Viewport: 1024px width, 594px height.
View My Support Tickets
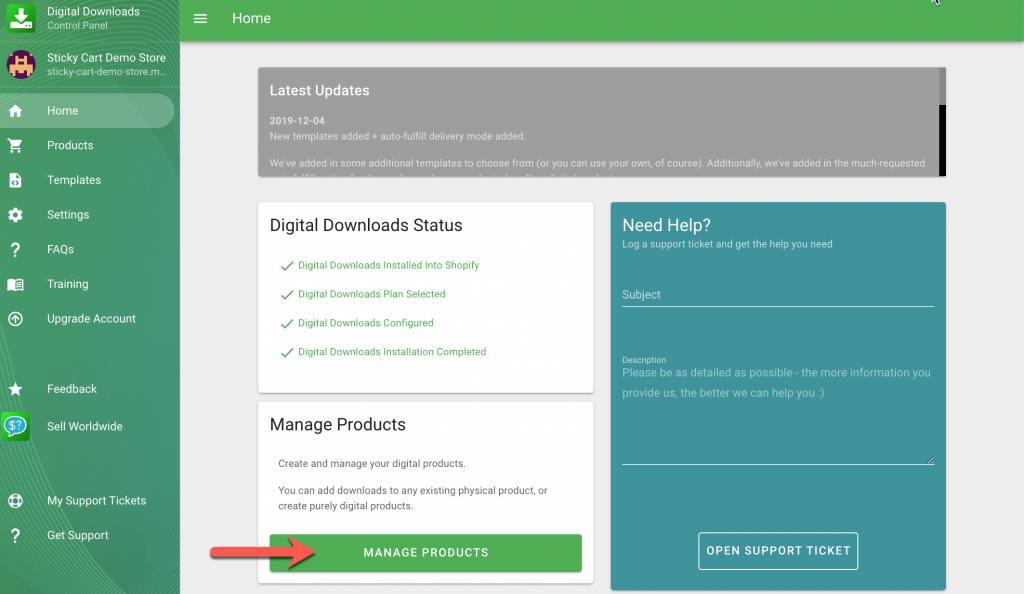(89, 501)
